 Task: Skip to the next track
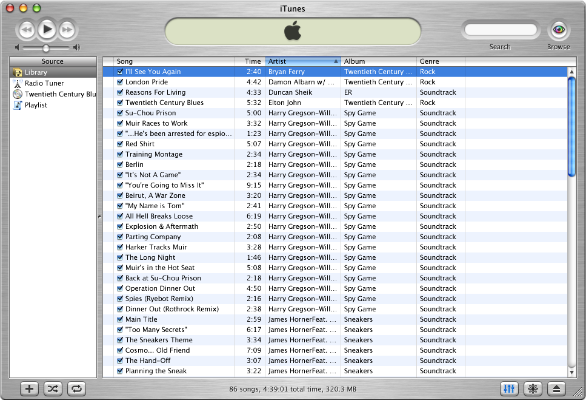(67, 30)
